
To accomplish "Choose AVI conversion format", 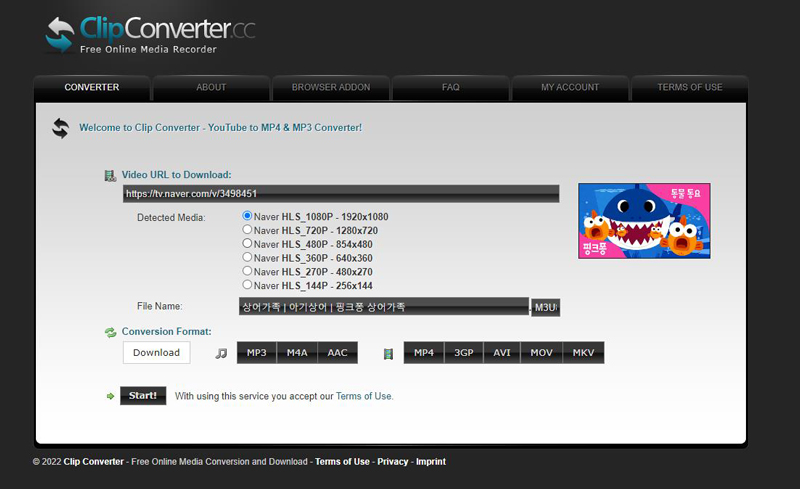I will pos(502,353).
